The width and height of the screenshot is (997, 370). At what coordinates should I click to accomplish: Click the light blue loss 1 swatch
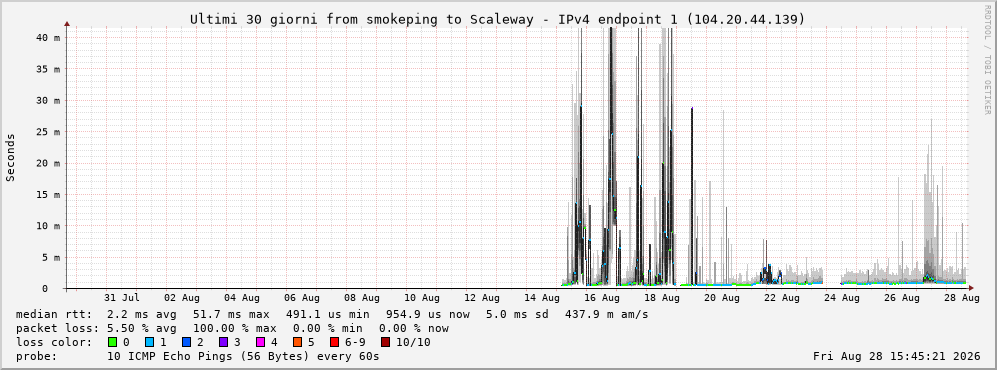coord(149,342)
